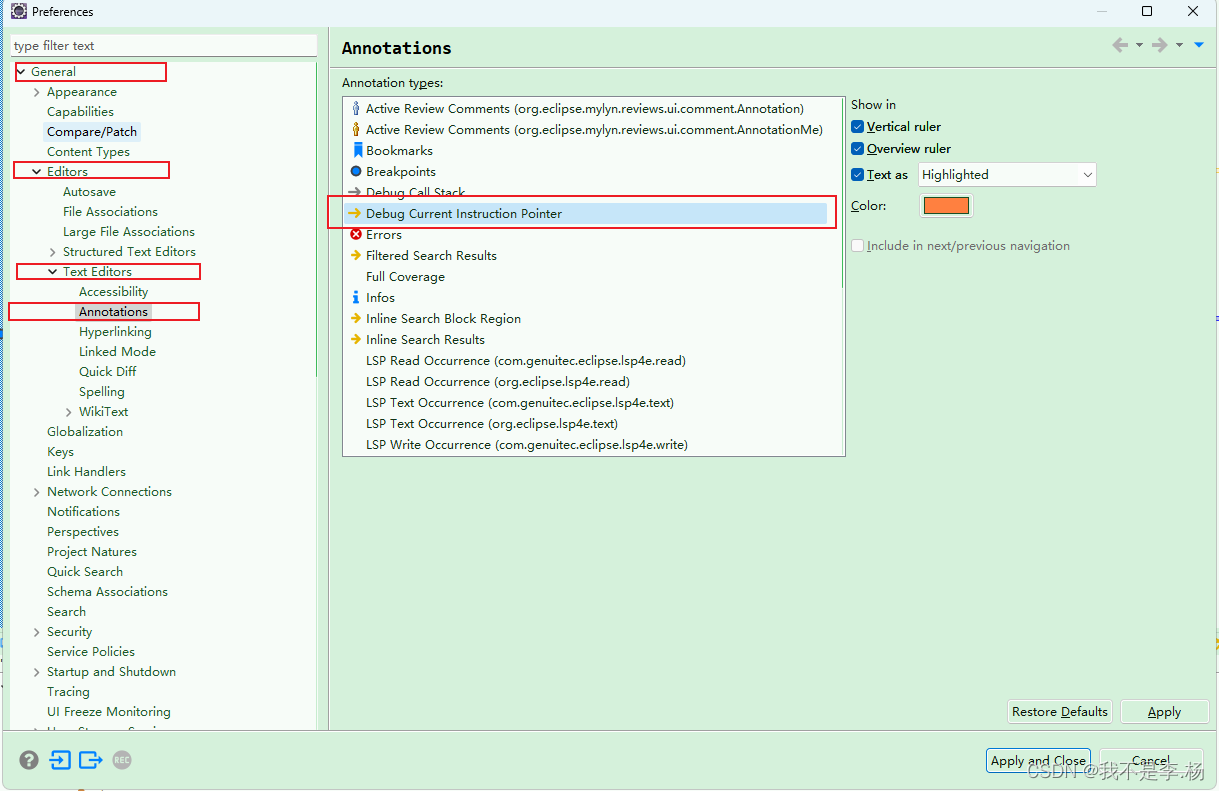Check Include in next/previous navigation
The height and width of the screenshot is (791, 1219).
857,246
